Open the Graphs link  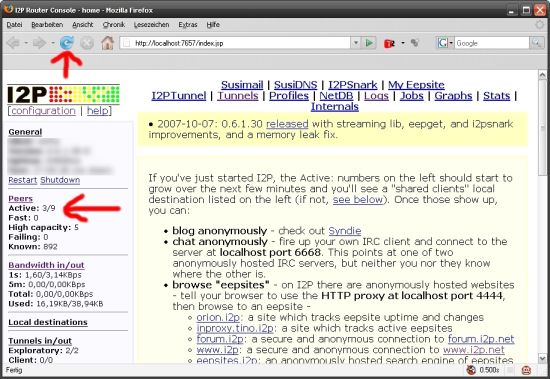point(453,96)
